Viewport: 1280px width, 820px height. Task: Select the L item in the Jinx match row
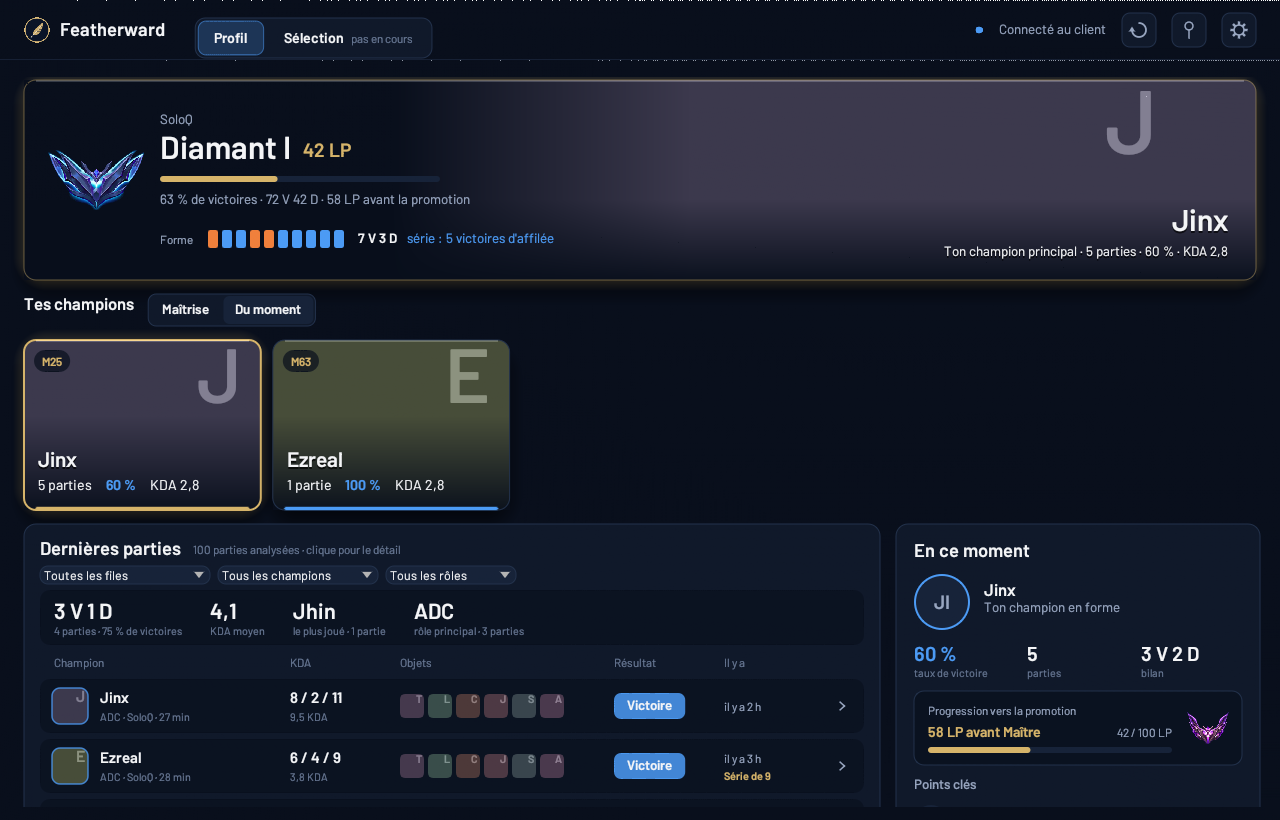point(440,706)
